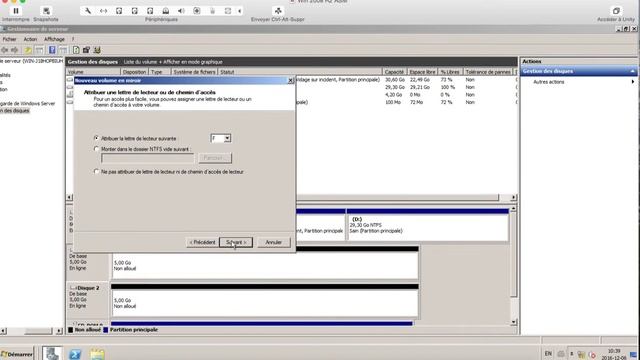Sort by the % Libres column header

pos(450,72)
